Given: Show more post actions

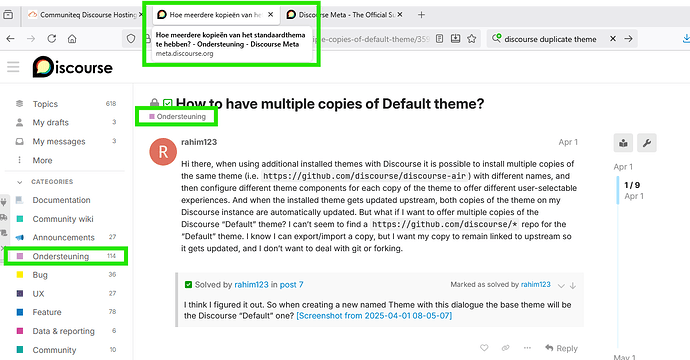Looking at the screenshot, I should tap(527, 348).
